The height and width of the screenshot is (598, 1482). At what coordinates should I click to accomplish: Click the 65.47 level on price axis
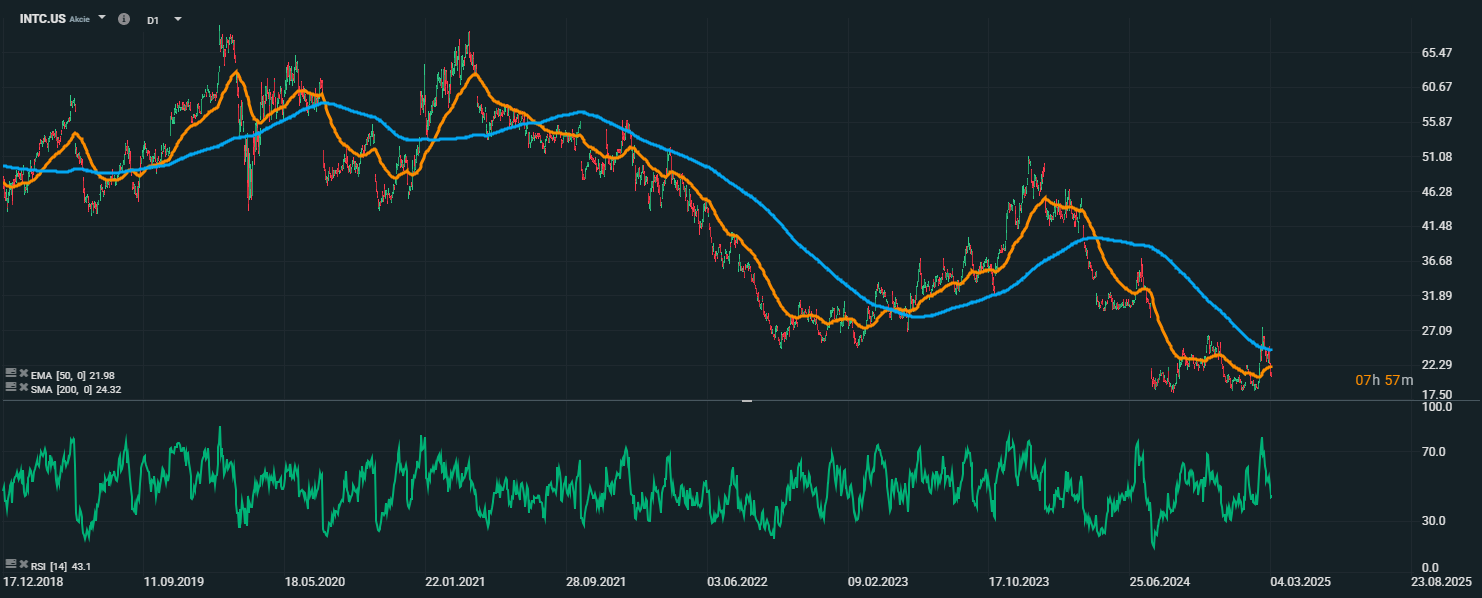click(x=1436, y=52)
